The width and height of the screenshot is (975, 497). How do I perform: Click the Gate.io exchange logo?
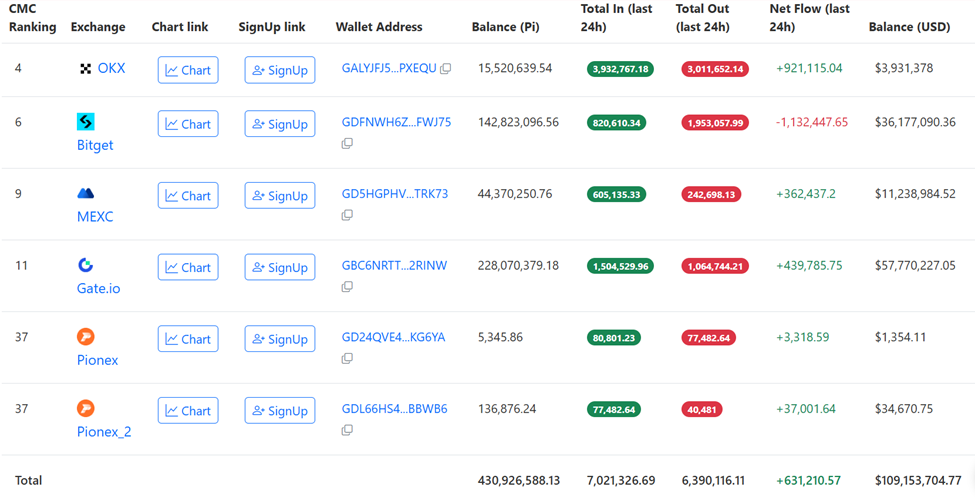86,265
